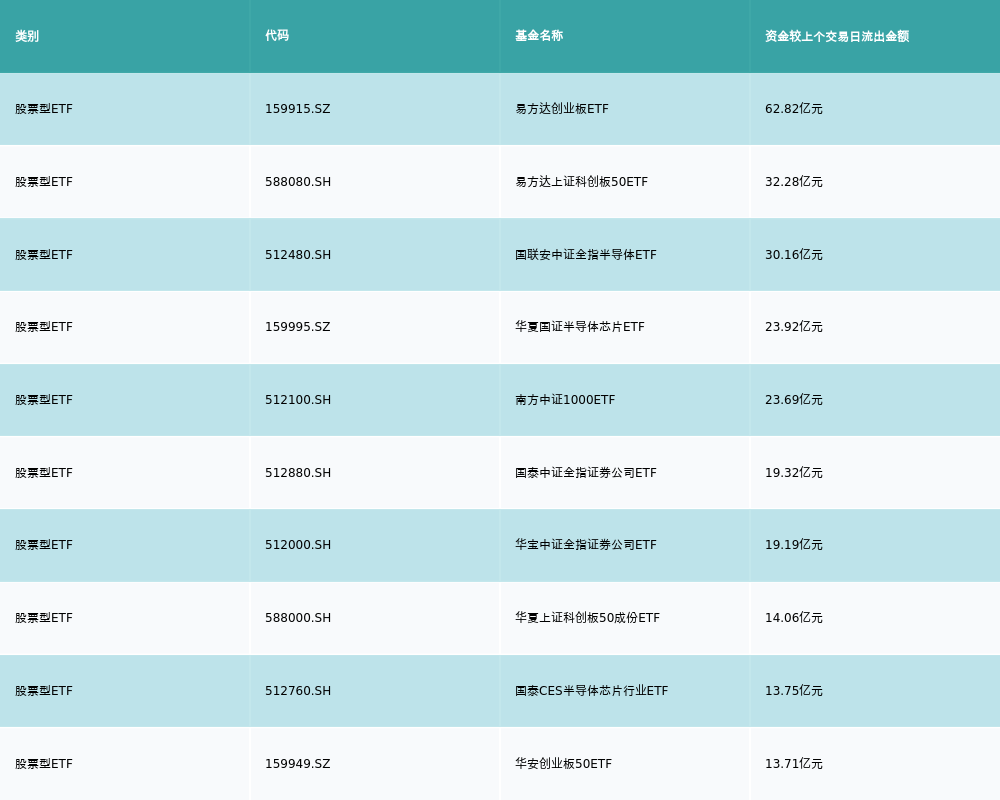
Task: Click outflow amount 13.75亿元
Action: coord(793,691)
